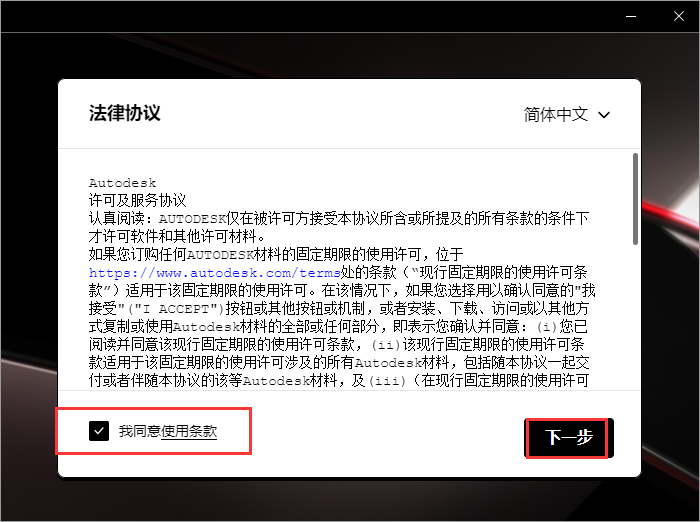The height and width of the screenshot is (522, 700).
Task: Open the underlined 使用条款 link
Action: coord(189,431)
